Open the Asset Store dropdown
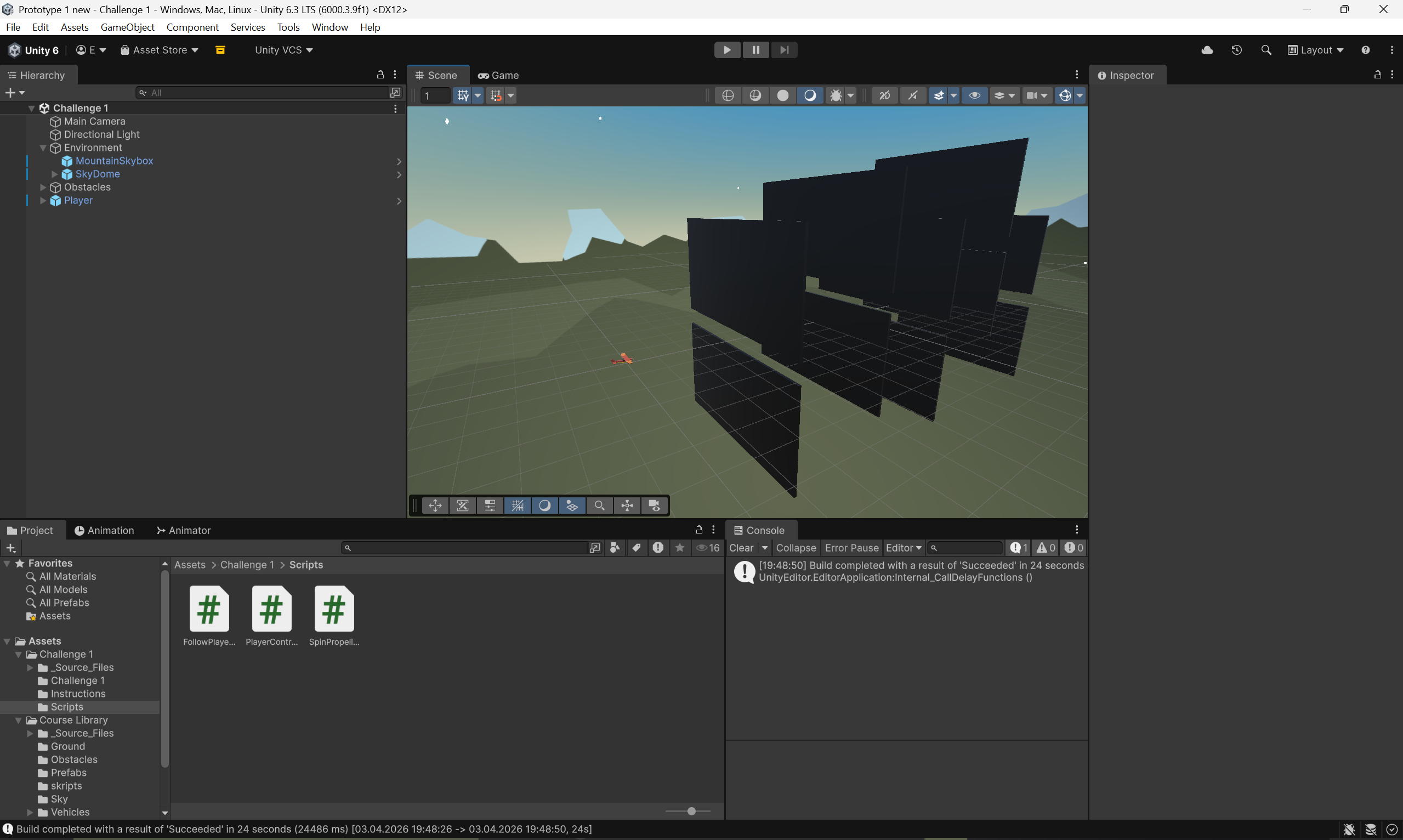Screen dimensions: 1403x840 tap(160, 50)
